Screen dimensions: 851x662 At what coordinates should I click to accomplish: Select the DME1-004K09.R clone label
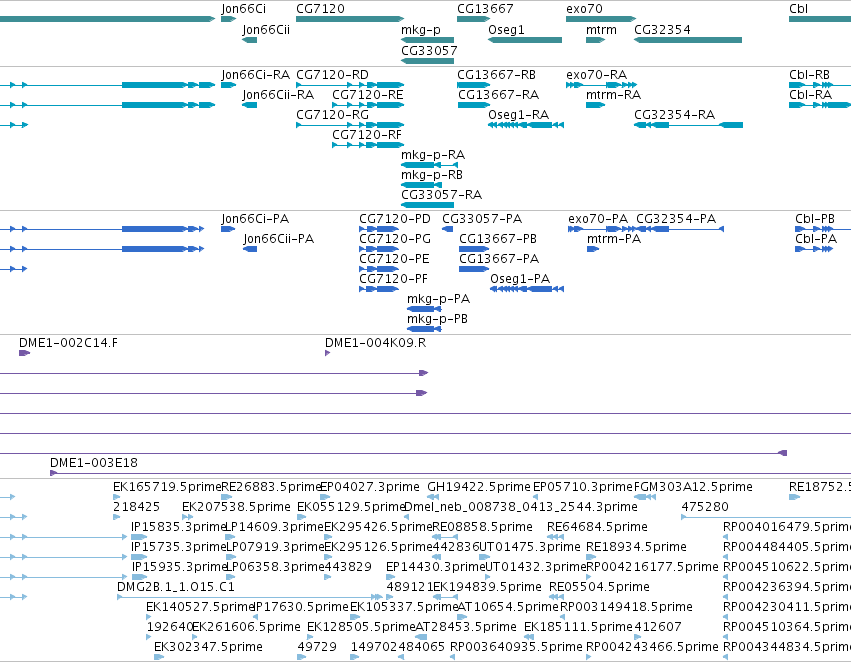pyautogui.click(x=375, y=343)
